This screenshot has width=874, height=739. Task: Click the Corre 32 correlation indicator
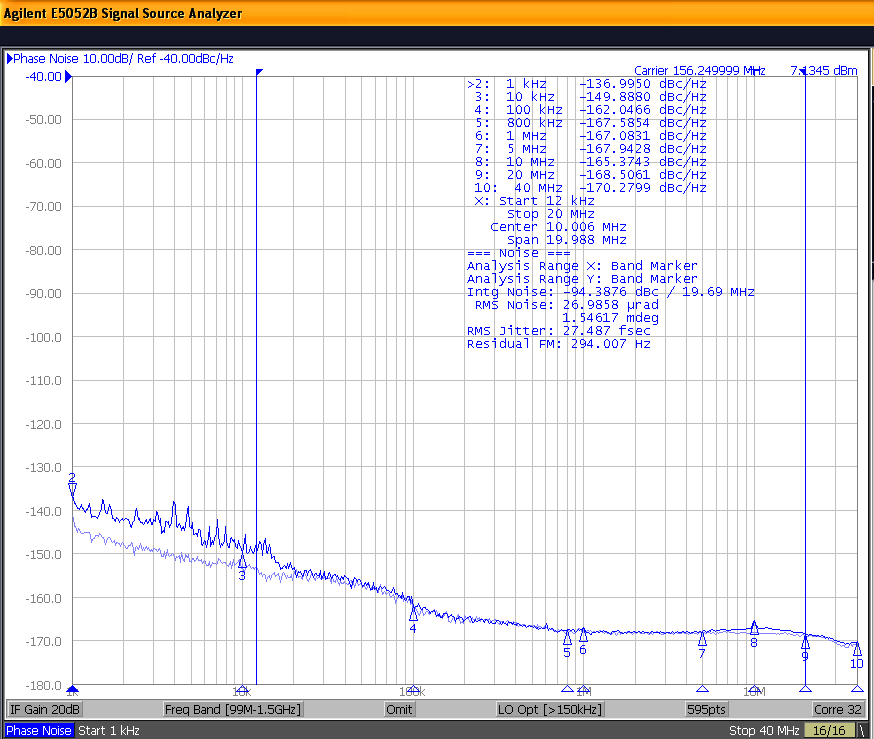point(838,709)
